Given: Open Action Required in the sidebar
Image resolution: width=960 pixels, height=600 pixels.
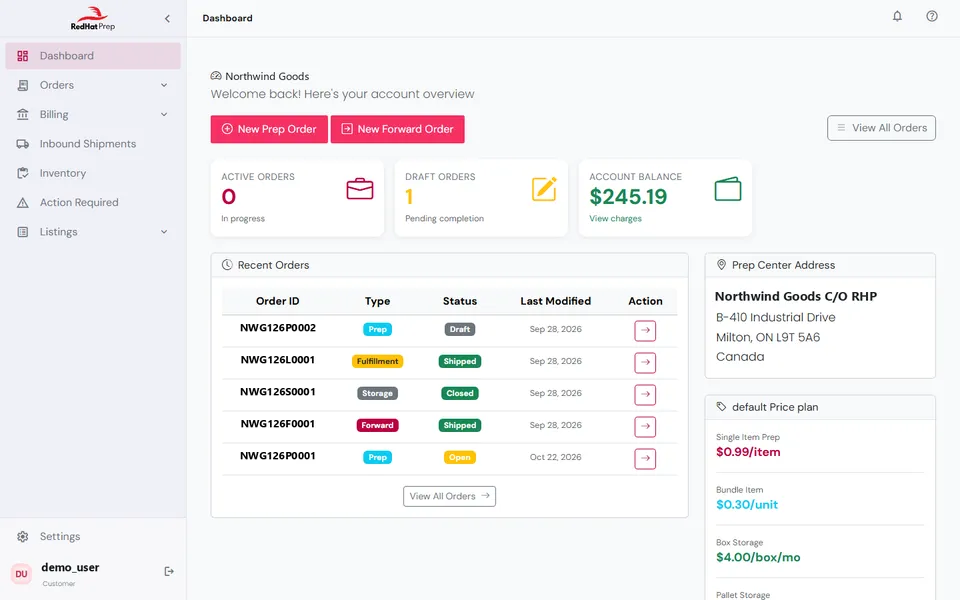Looking at the screenshot, I should click(93, 203).
